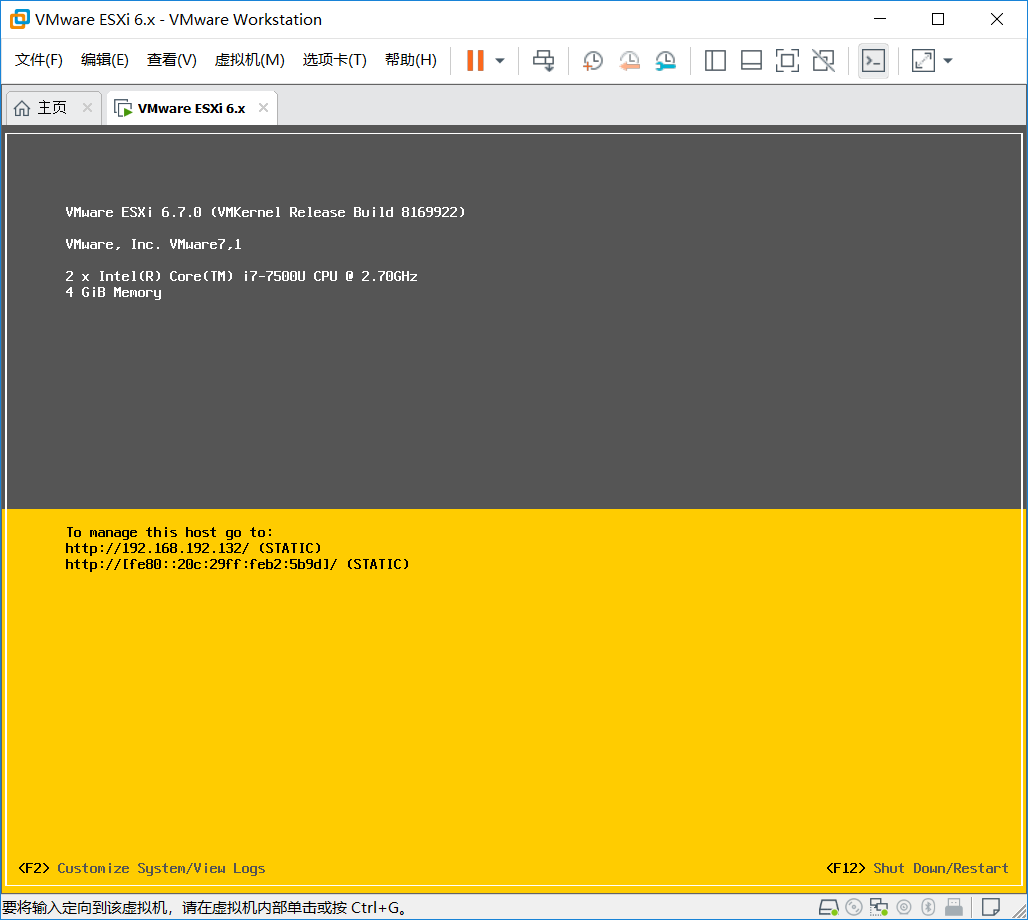Click the VMware ESXi 6.7.0 build text
Screen dimensions: 1028x920
click(266, 212)
